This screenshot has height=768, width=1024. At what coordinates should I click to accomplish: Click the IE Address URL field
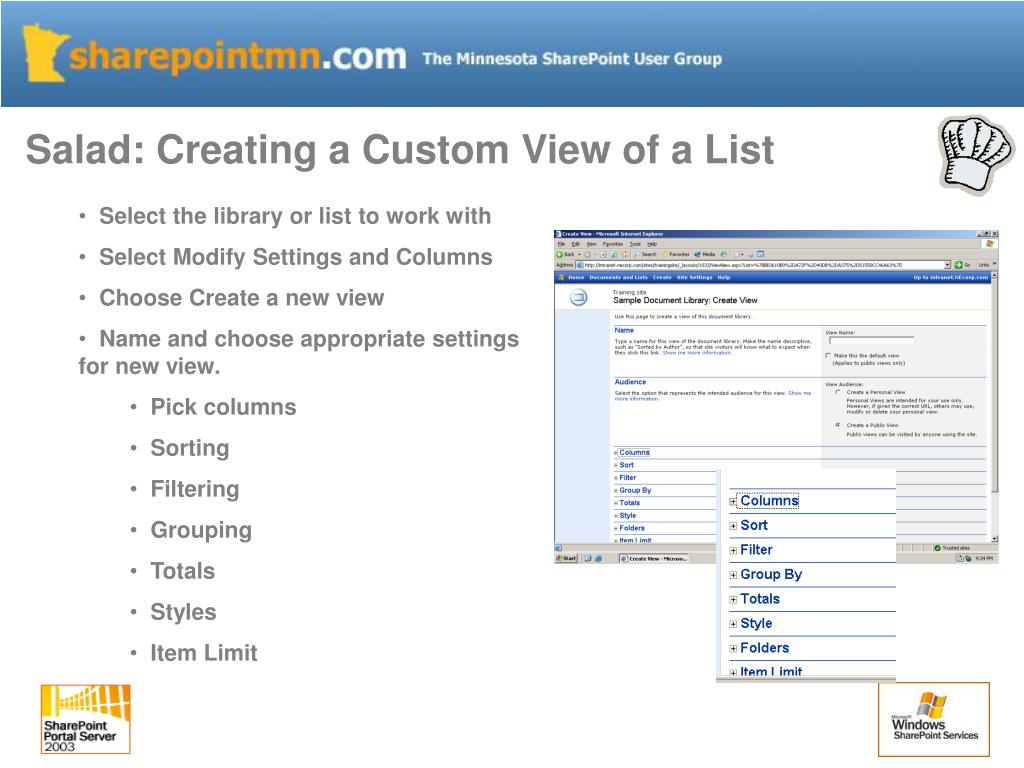click(763, 265)
